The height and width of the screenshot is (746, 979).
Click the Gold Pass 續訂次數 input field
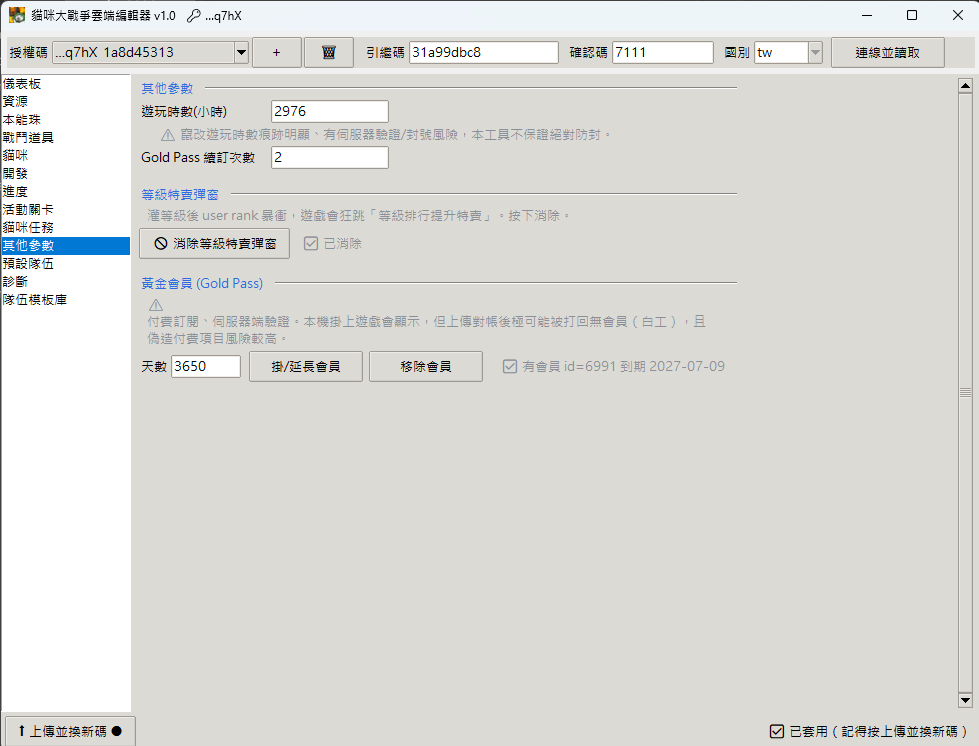coord(330,157)
